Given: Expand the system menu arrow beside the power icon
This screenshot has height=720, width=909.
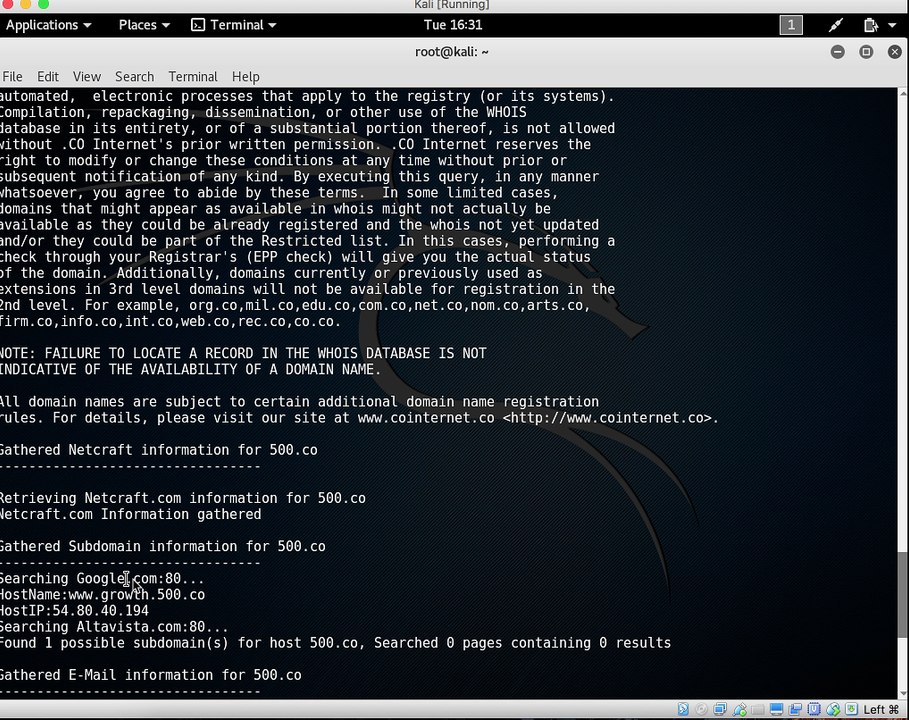Looking at the screenshot, I should tap(892, 25).
